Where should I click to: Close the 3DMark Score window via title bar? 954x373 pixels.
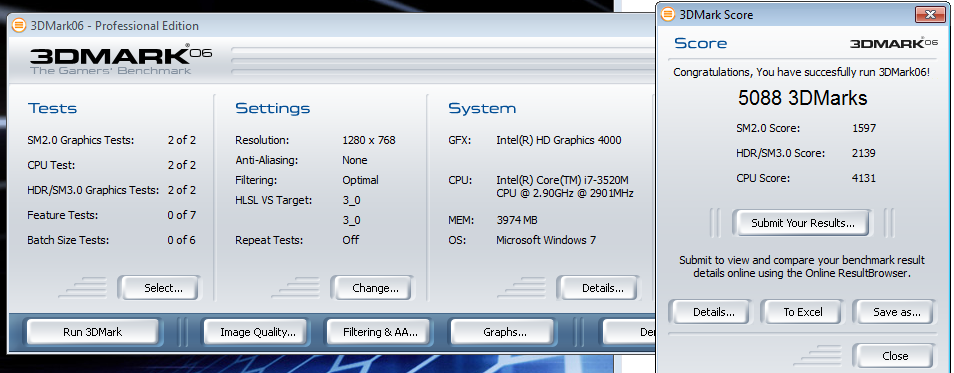(x=930, y=15)
